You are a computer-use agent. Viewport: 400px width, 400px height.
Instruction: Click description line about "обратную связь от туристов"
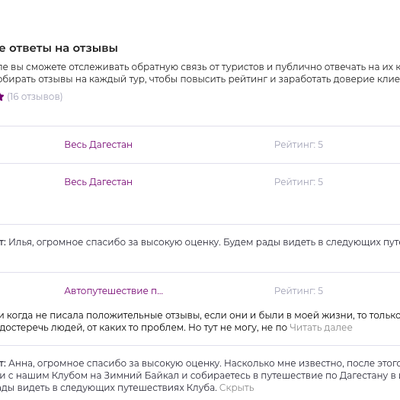point(200,67)
